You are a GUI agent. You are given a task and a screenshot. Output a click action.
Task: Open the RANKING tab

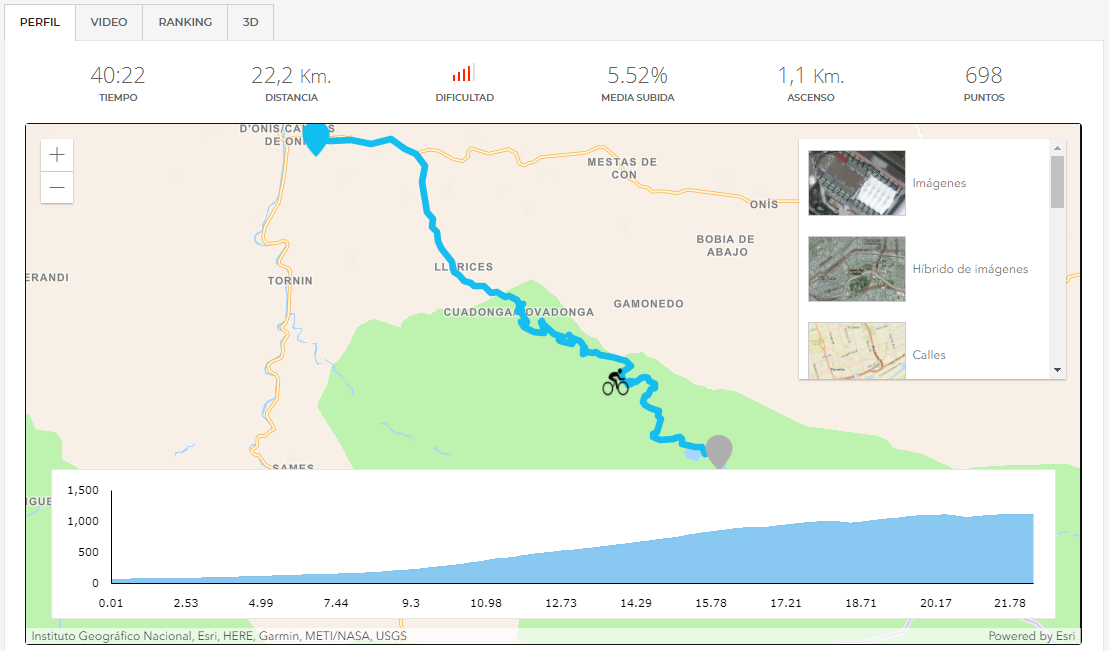click(185, 22)
